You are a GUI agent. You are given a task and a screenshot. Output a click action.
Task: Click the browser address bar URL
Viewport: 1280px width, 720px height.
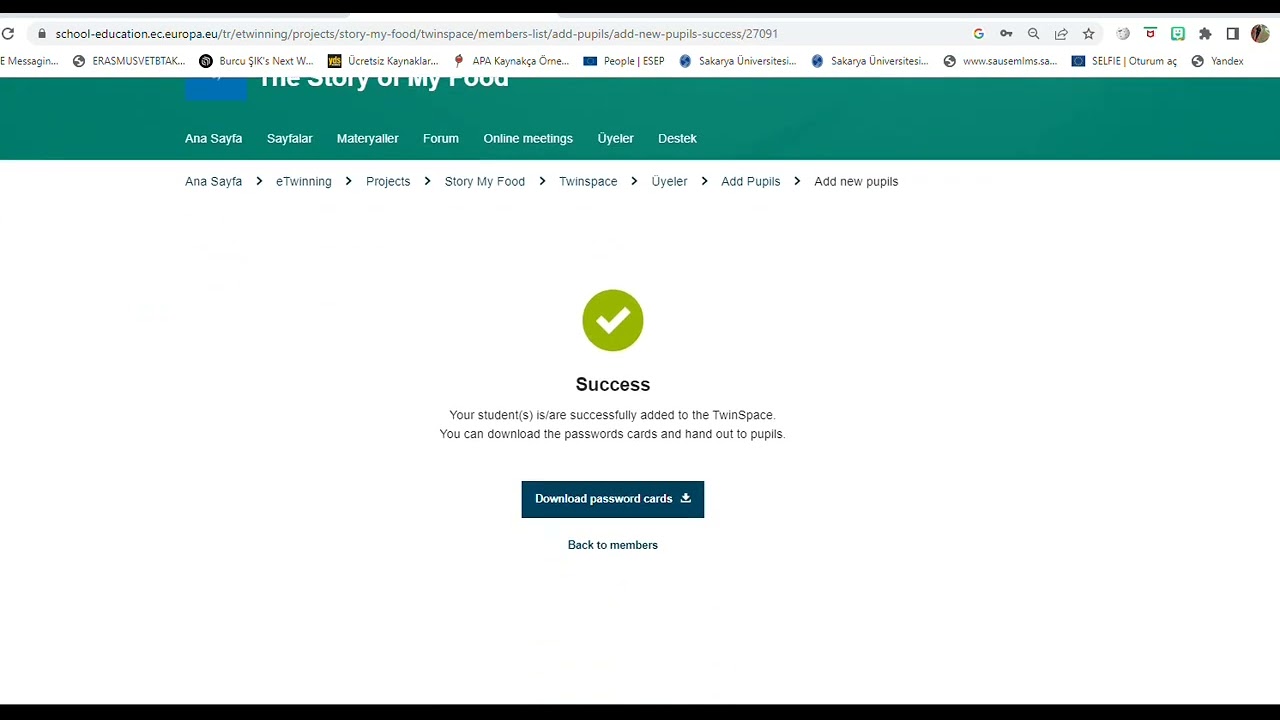point(416,34)
